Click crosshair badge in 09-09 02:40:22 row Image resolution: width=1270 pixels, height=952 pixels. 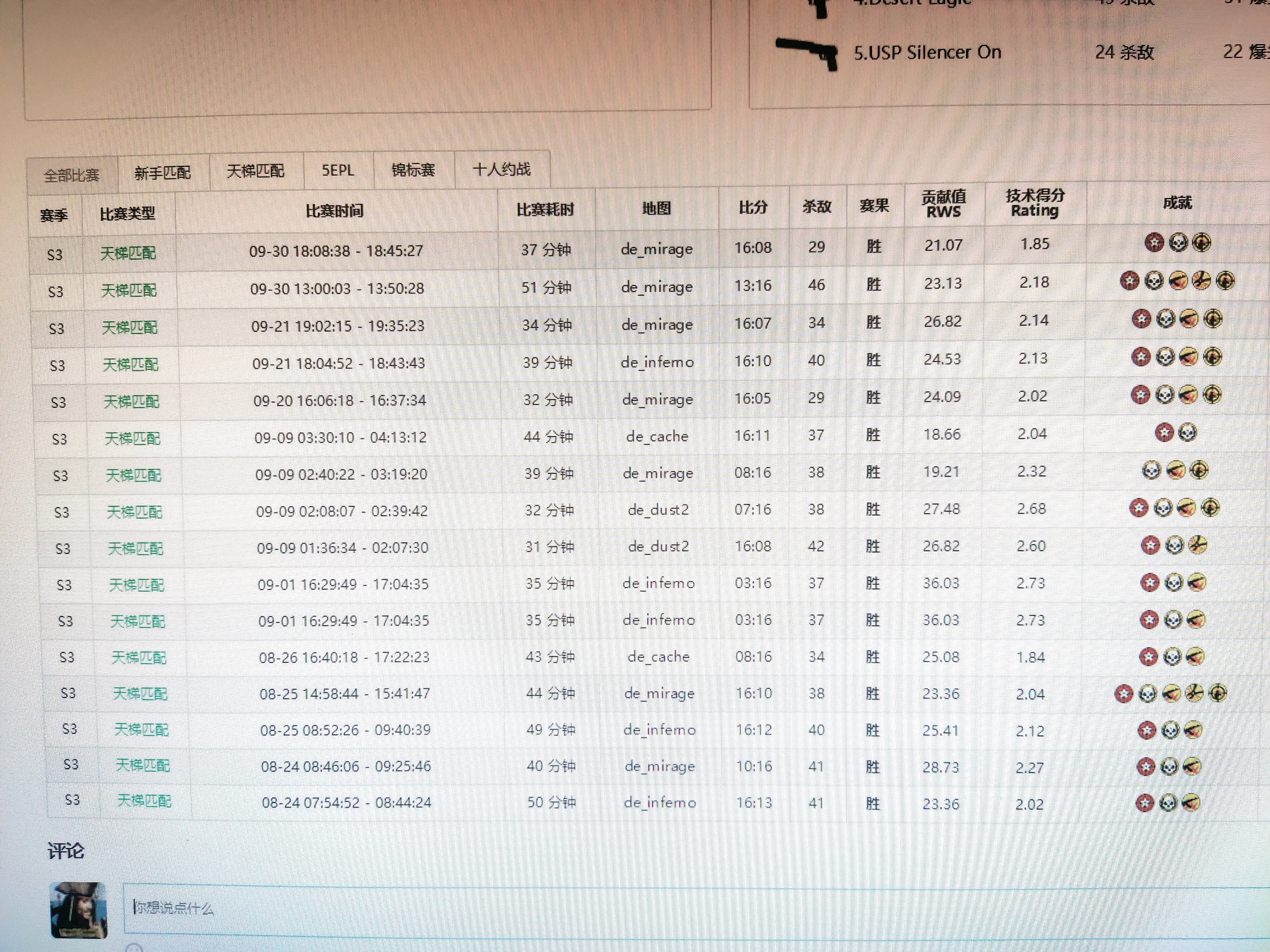coord(1199,471)
